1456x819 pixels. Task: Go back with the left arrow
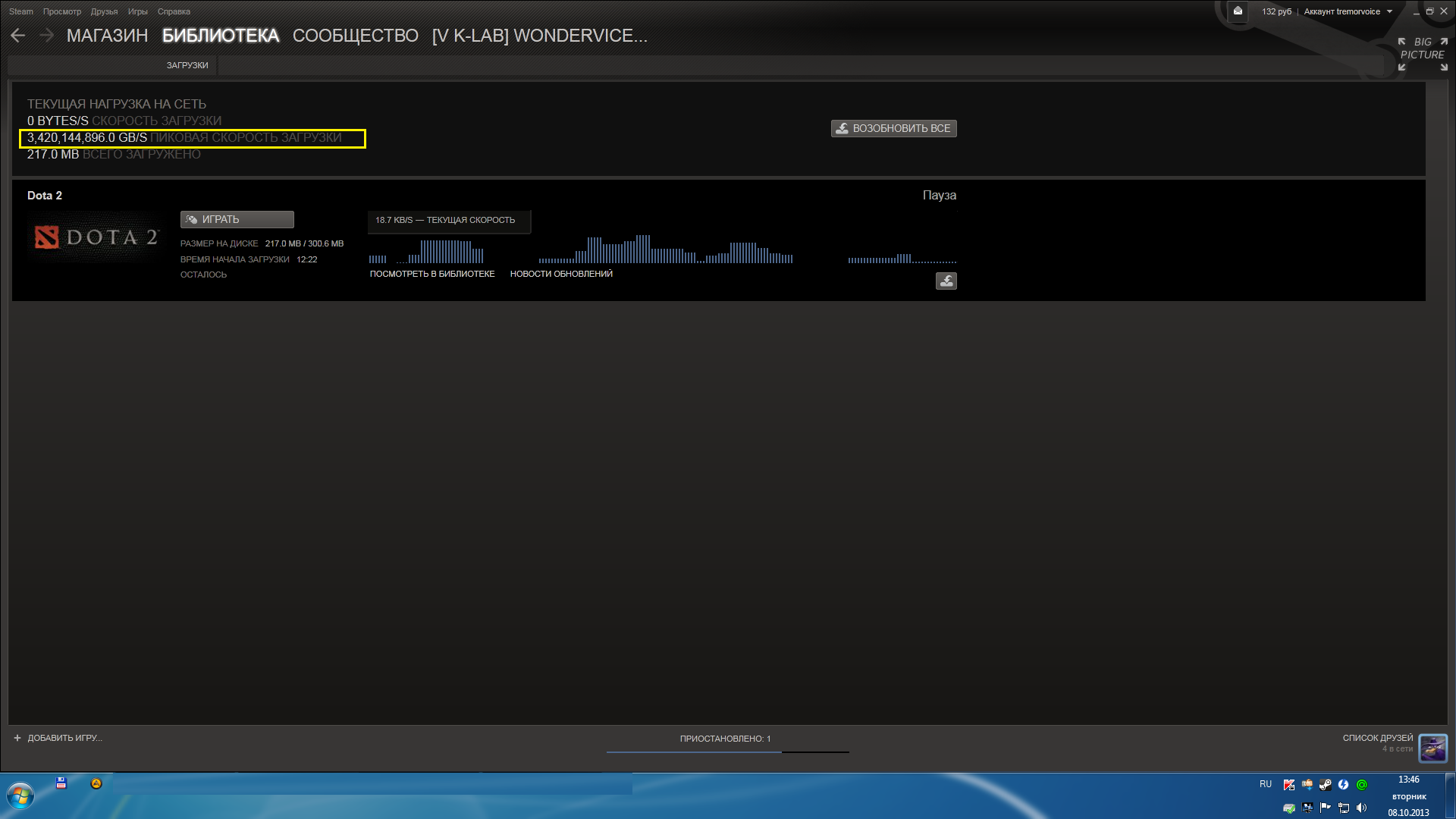tap(18, 36)
